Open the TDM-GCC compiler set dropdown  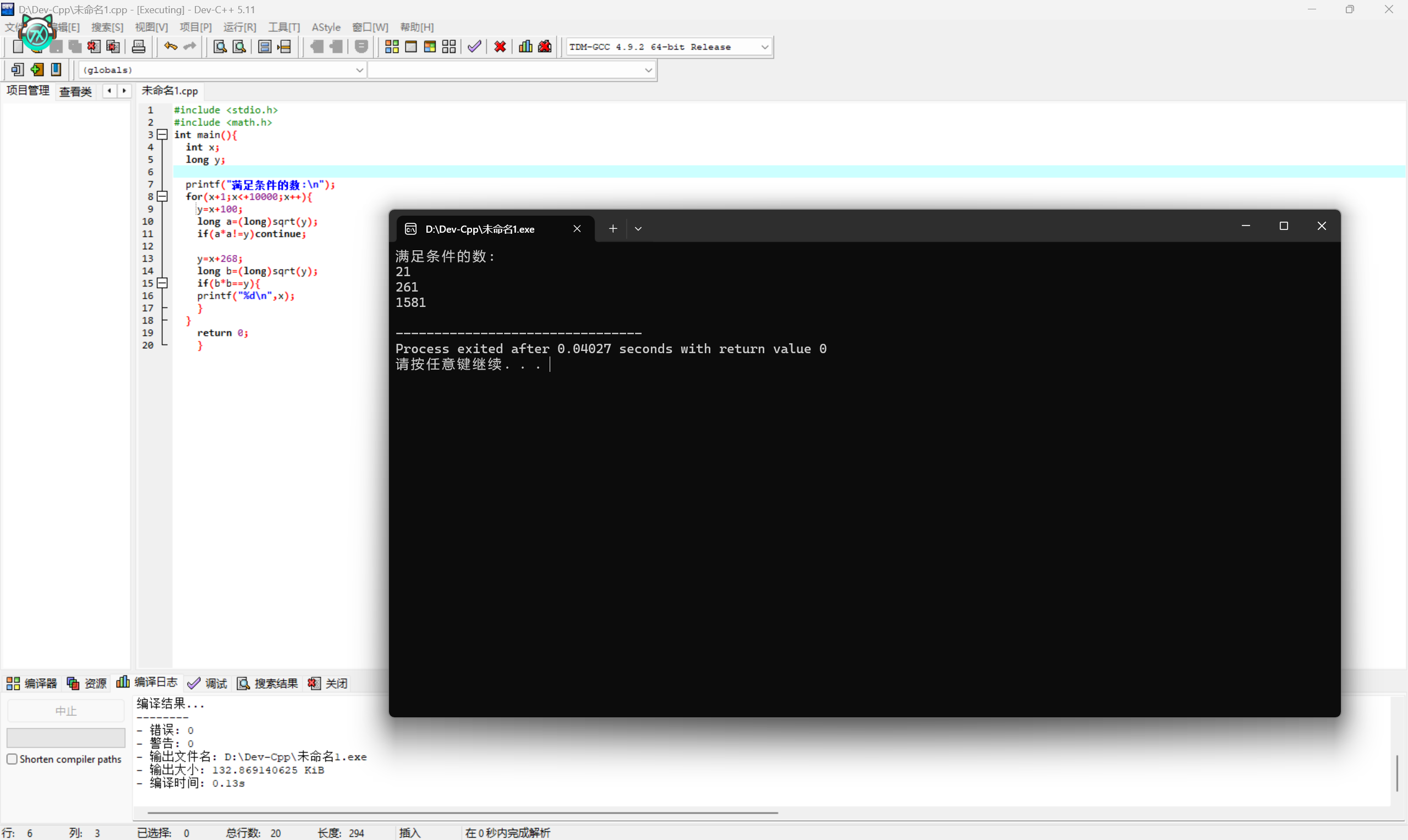pyautogui.click(x=765, y=47)
